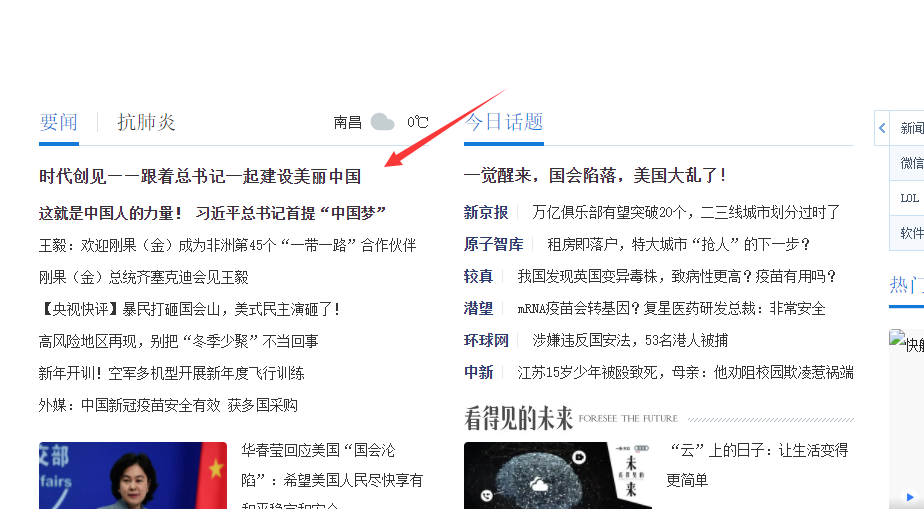Click the Hua Chunying press conference thumbnail

point(133,475)
